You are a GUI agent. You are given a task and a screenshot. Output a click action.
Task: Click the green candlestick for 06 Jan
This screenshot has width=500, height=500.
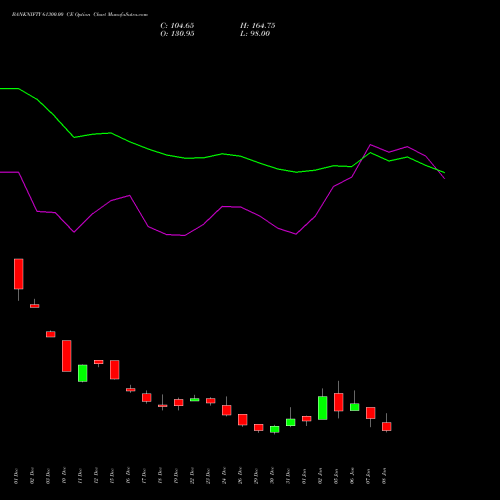[x=355, y=407]
